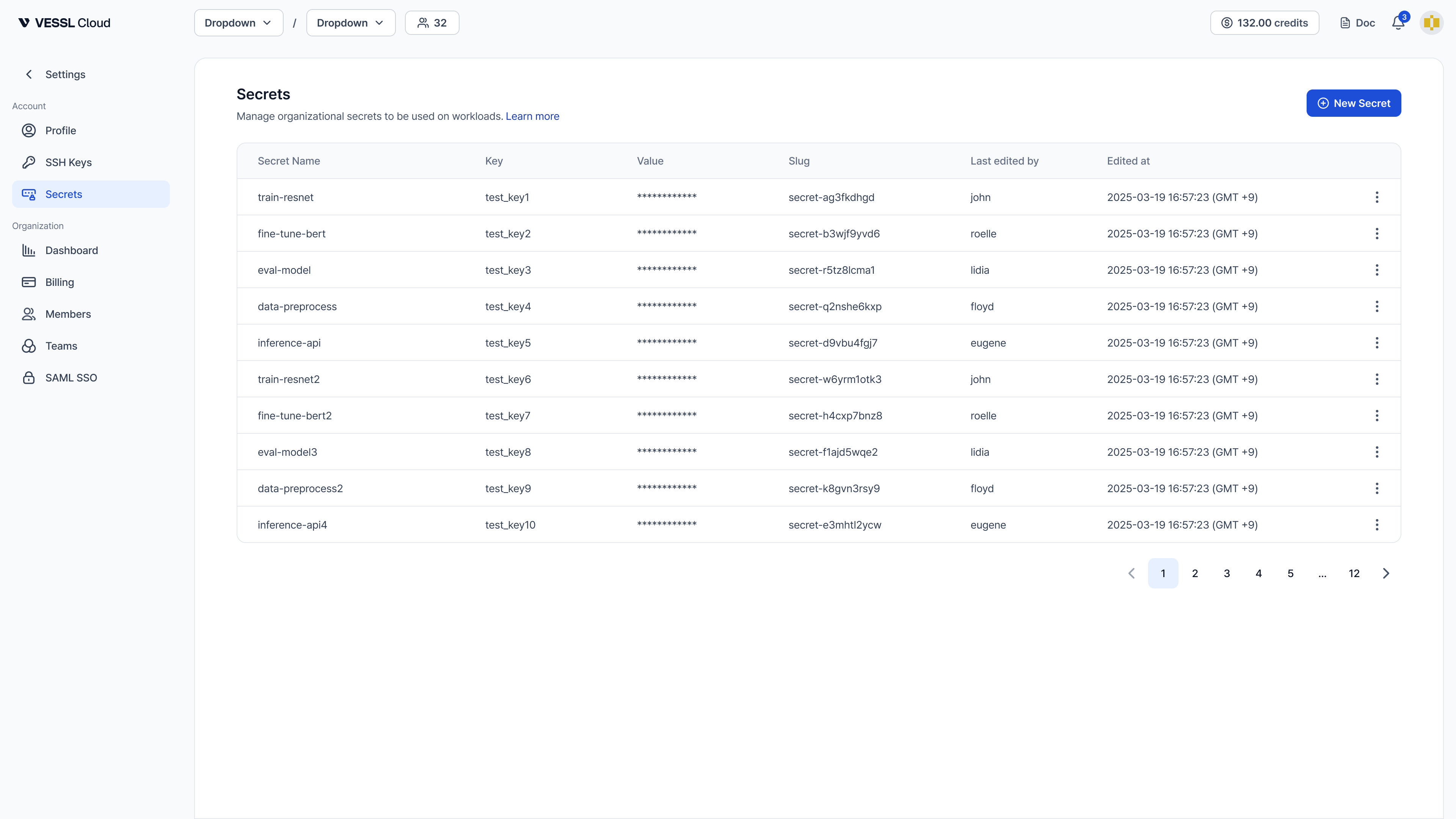Follow the Learn more link
The width and height of the screenshot is (1456, 819).
pos(532,116)
